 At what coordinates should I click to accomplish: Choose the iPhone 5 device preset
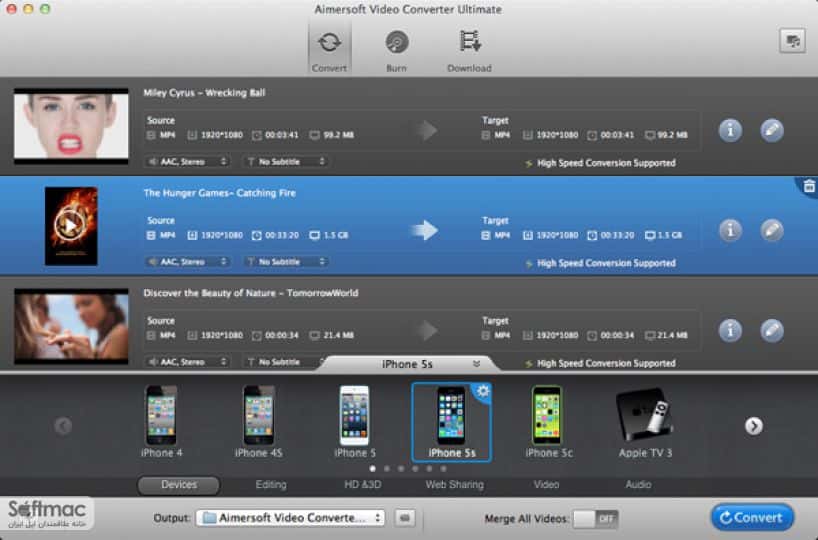355,422
